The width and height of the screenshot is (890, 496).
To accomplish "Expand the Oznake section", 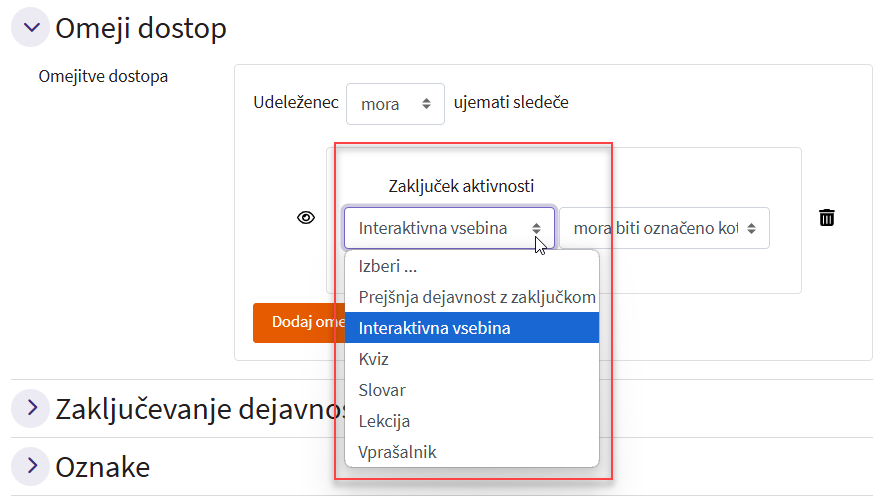I will tap(29, 465).
